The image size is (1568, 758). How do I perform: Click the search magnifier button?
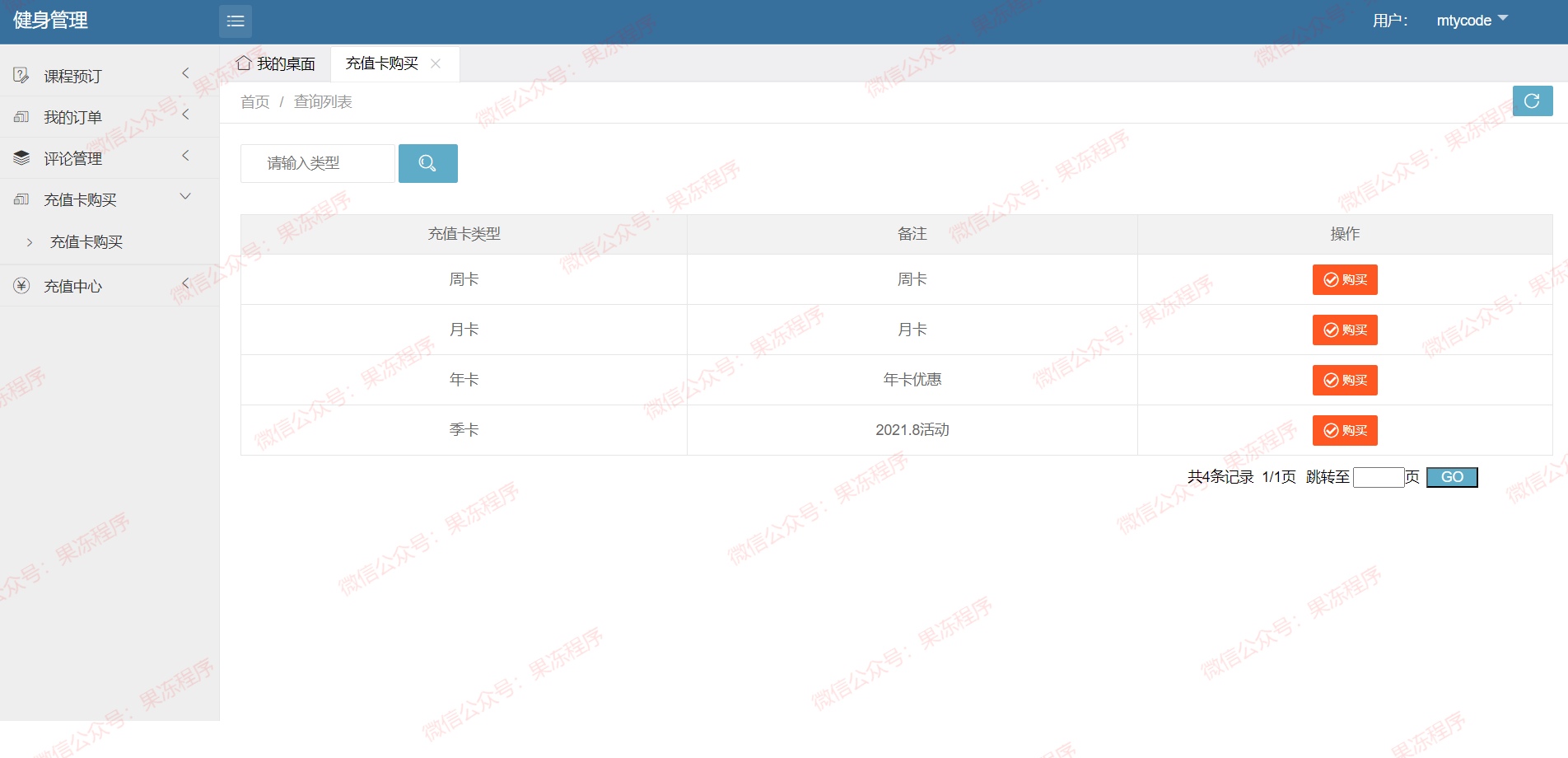427,163
